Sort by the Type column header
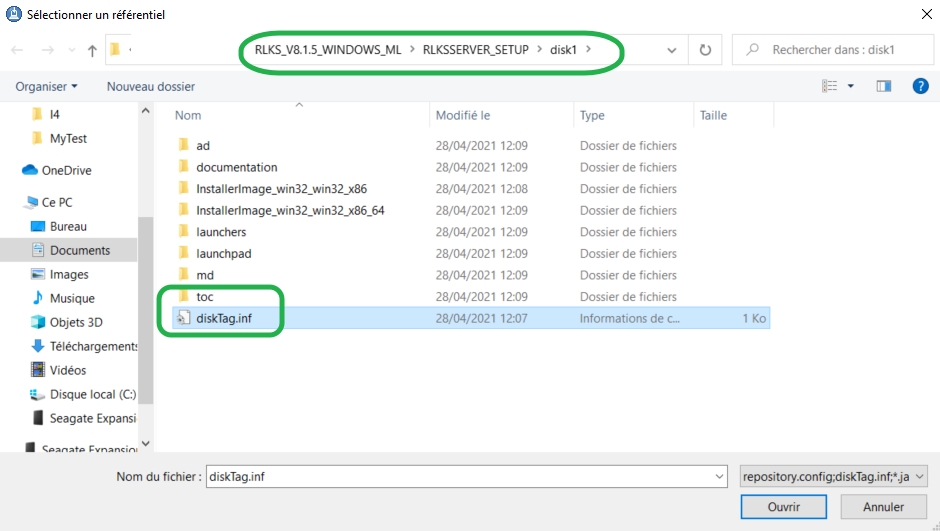 tap(592, 115)
